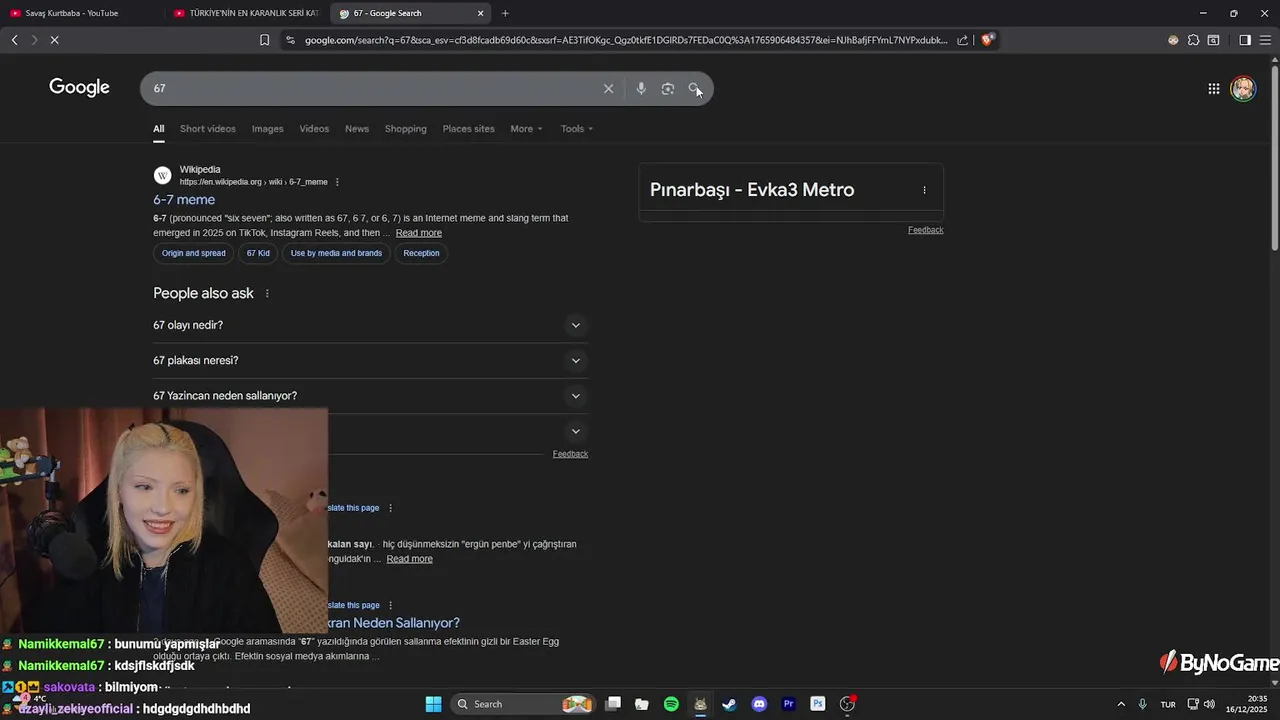
Task: Open Use by media and brands chip
Action: [x=336, y=253]
